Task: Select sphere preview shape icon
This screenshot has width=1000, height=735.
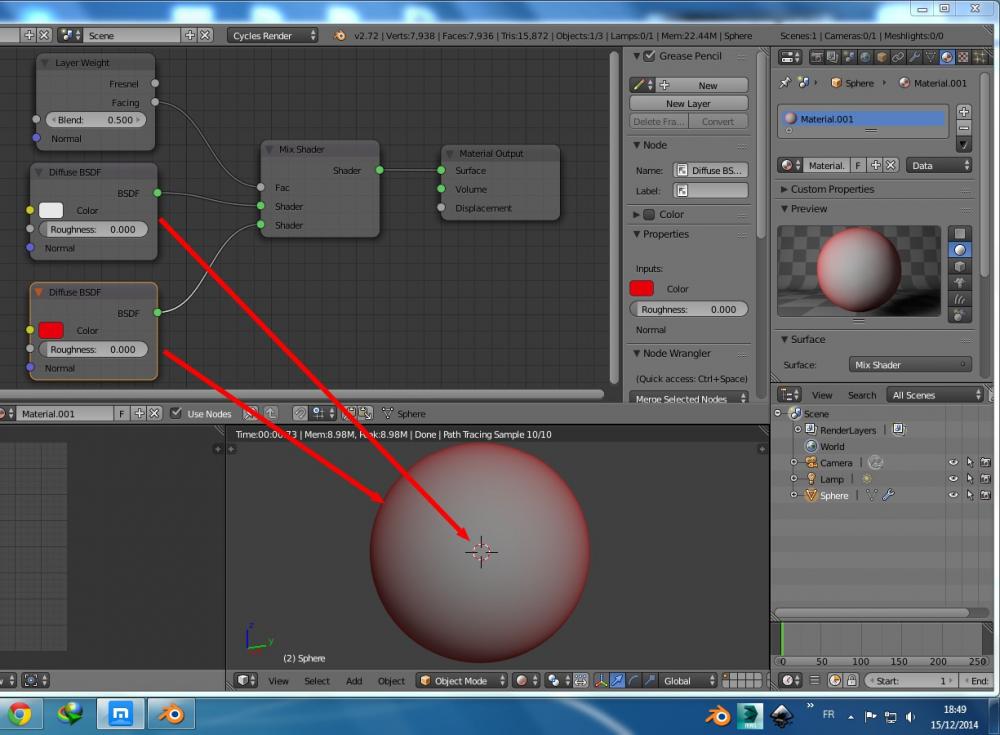Action: pos(960,249)
